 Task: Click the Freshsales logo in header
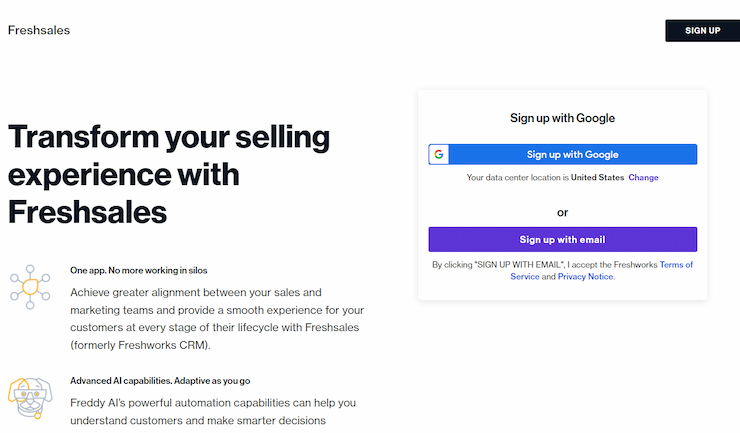(39, 30)
